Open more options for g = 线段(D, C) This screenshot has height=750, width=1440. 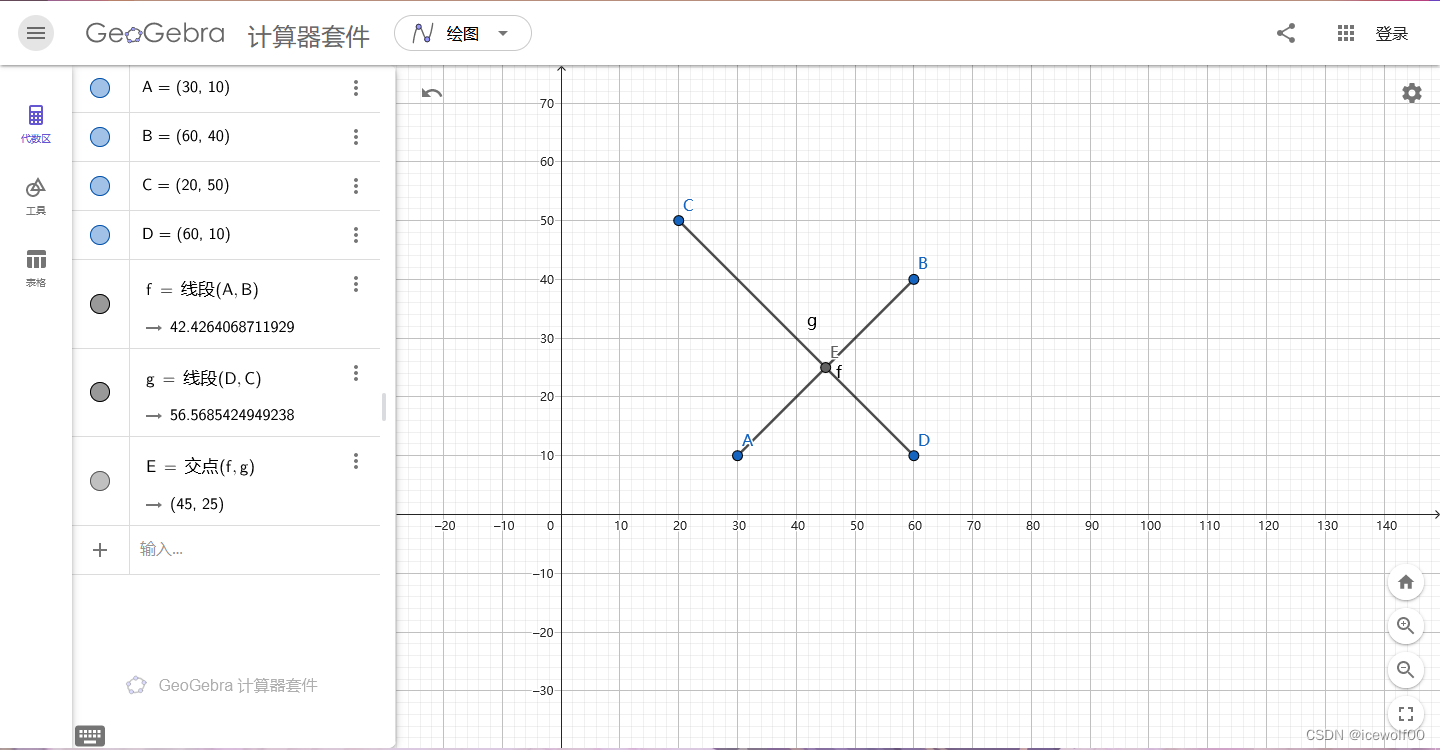[x=356, y=373]
